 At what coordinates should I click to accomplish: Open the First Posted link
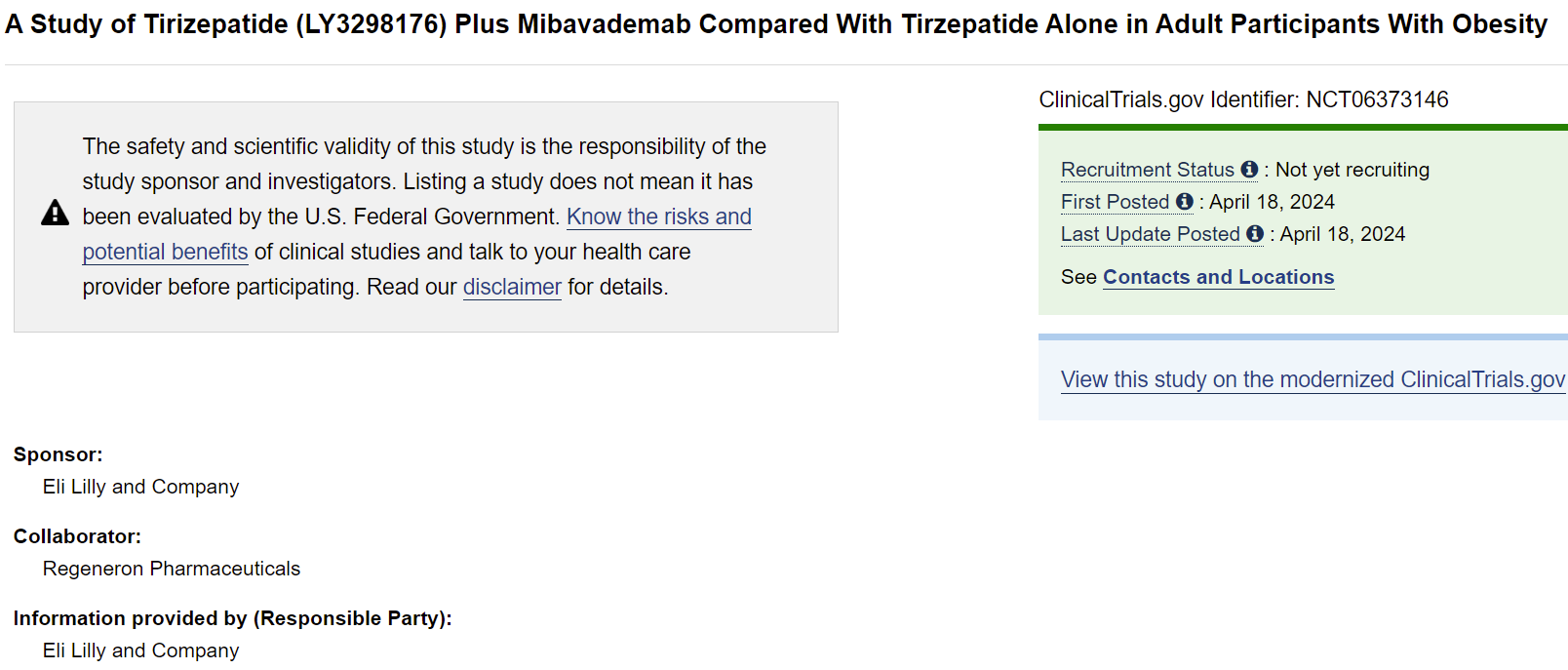(x=1115, y=202)
